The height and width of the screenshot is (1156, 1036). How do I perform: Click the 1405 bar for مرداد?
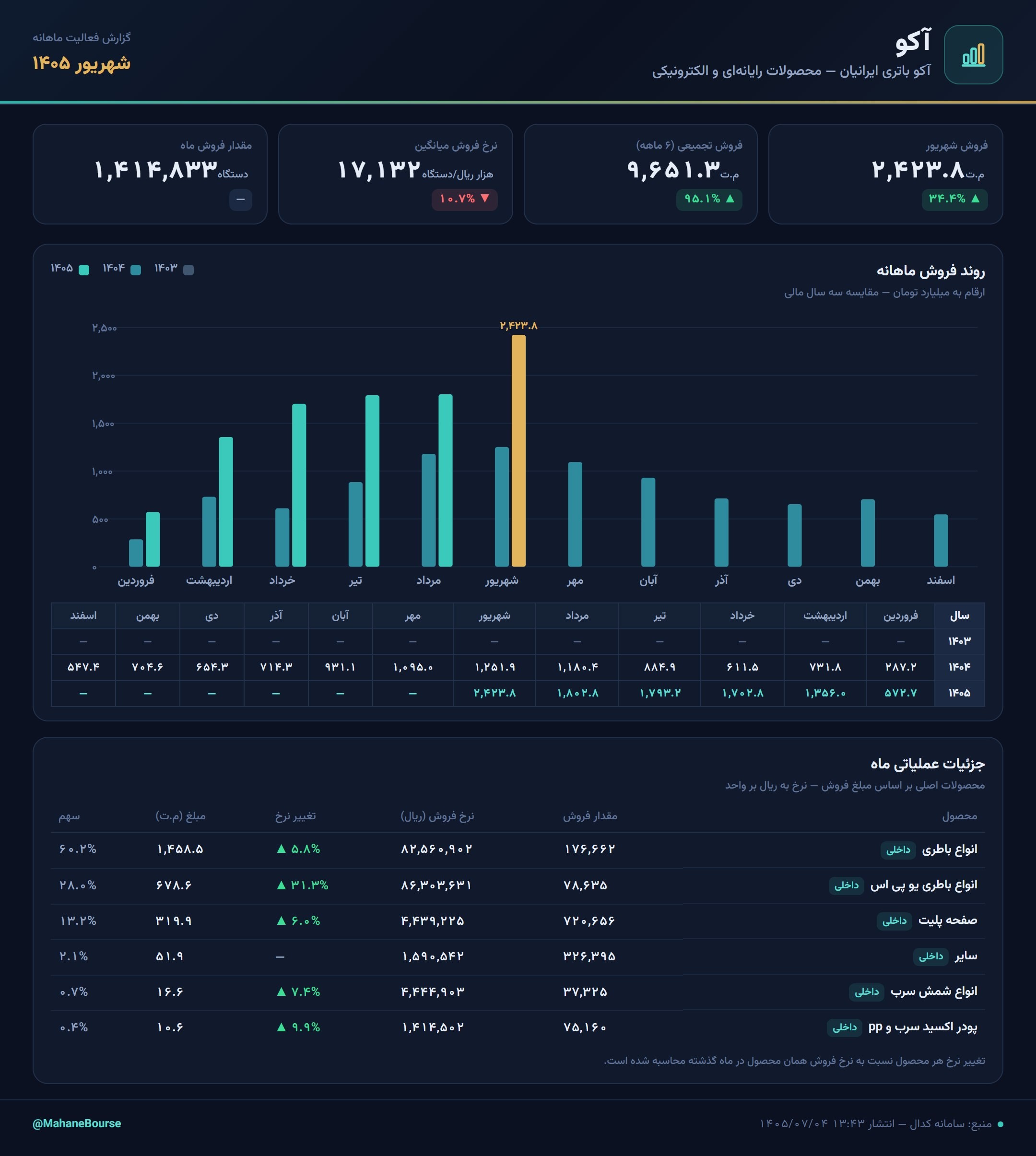pos(445,480)
